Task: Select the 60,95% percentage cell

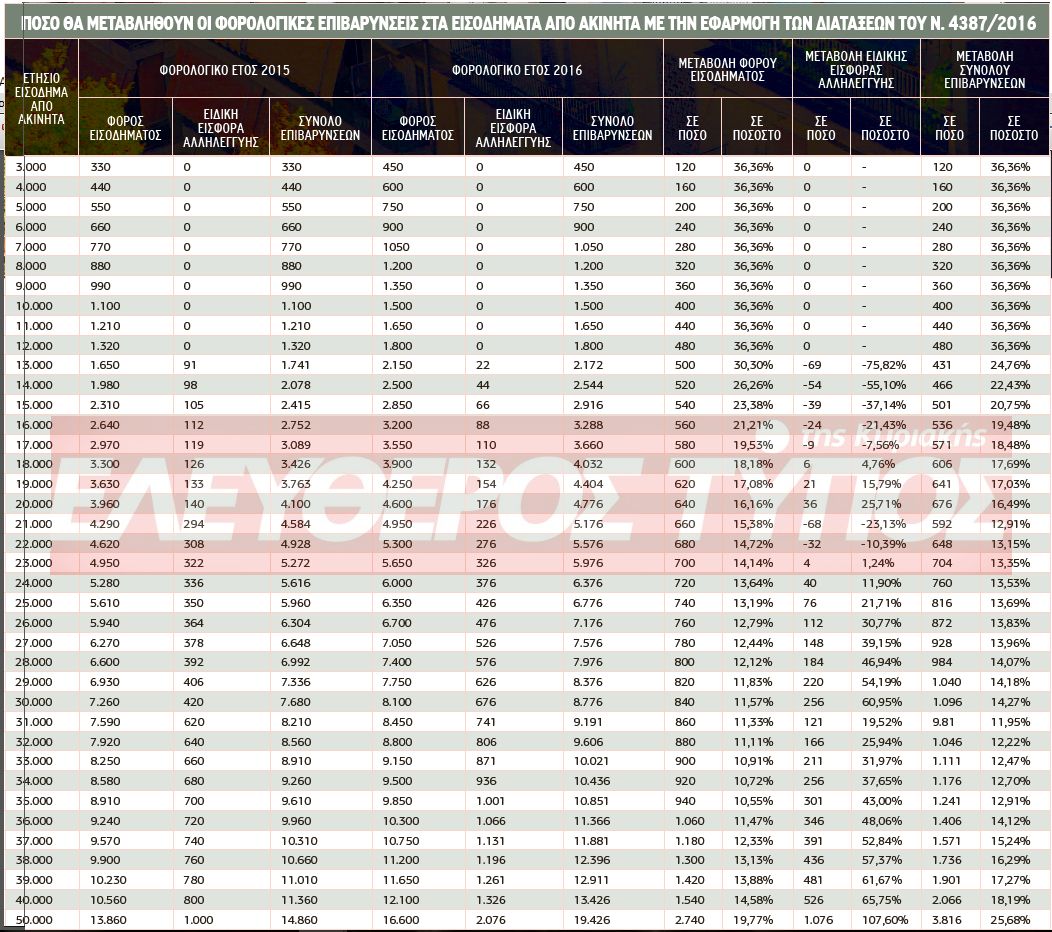Action: [883, 702]
